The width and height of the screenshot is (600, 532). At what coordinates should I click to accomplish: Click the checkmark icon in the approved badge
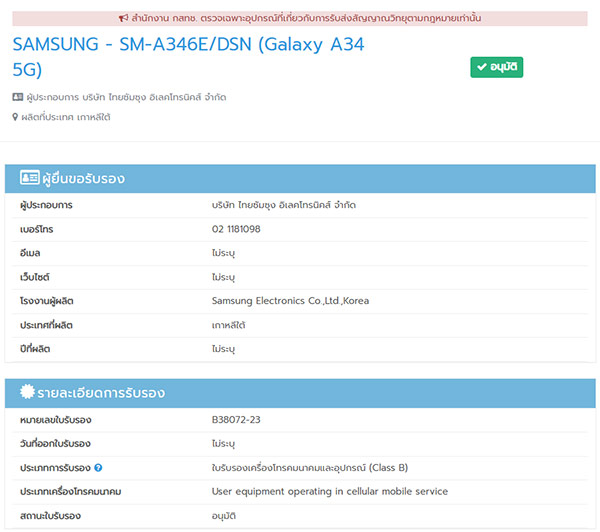pyautogui.click(x=482, y=67)
